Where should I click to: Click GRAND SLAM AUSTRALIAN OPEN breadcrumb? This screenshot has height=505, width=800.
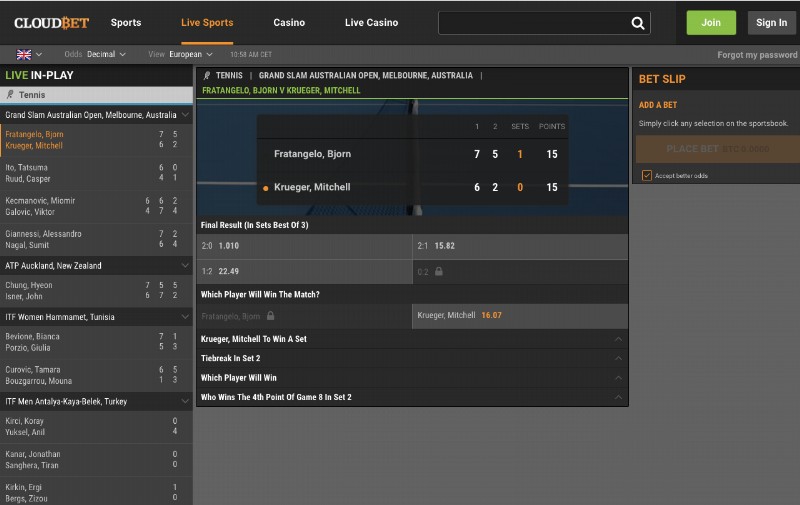pos(365,75)
